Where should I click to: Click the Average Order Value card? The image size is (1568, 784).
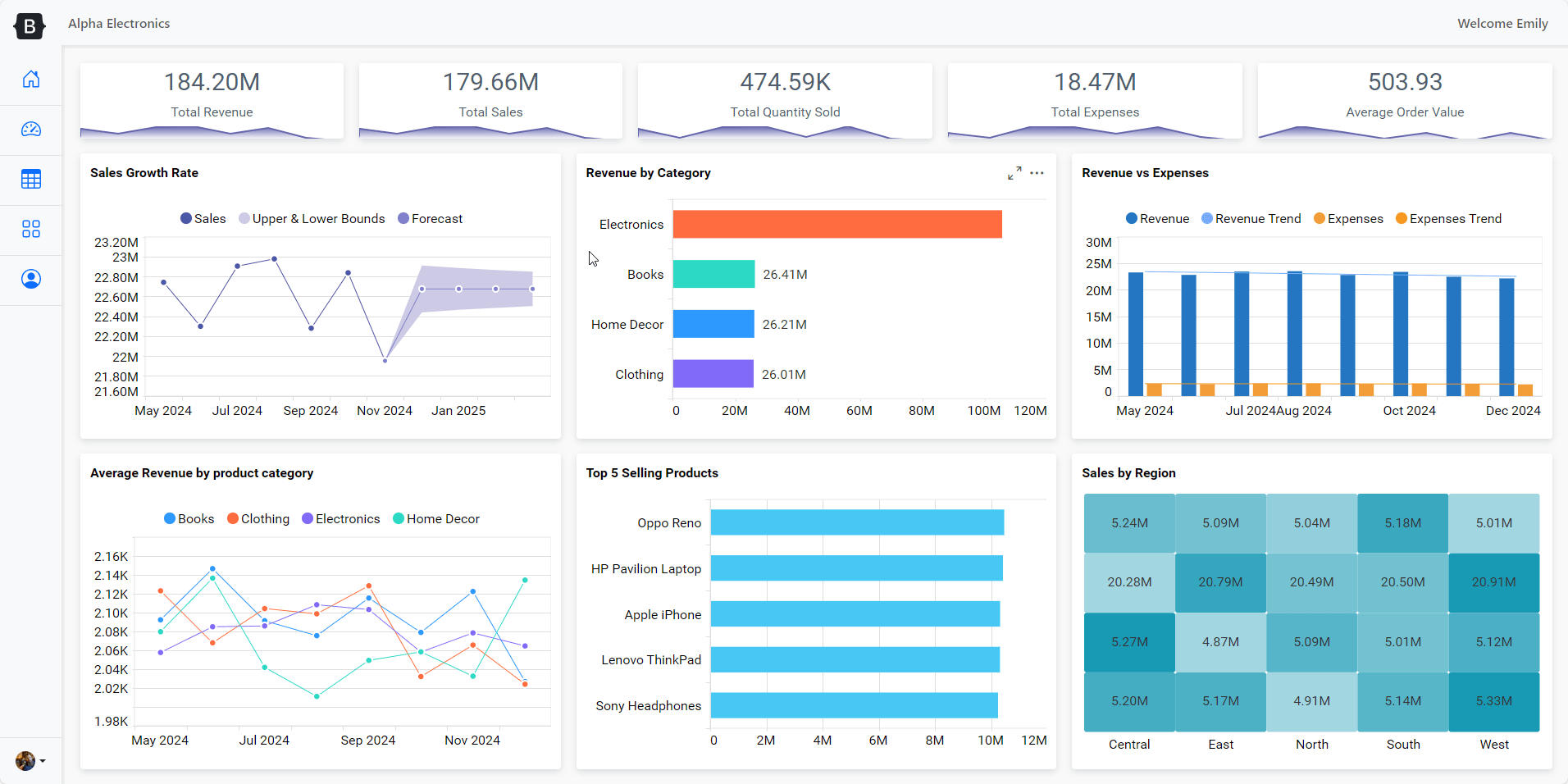click(1405, 101)
